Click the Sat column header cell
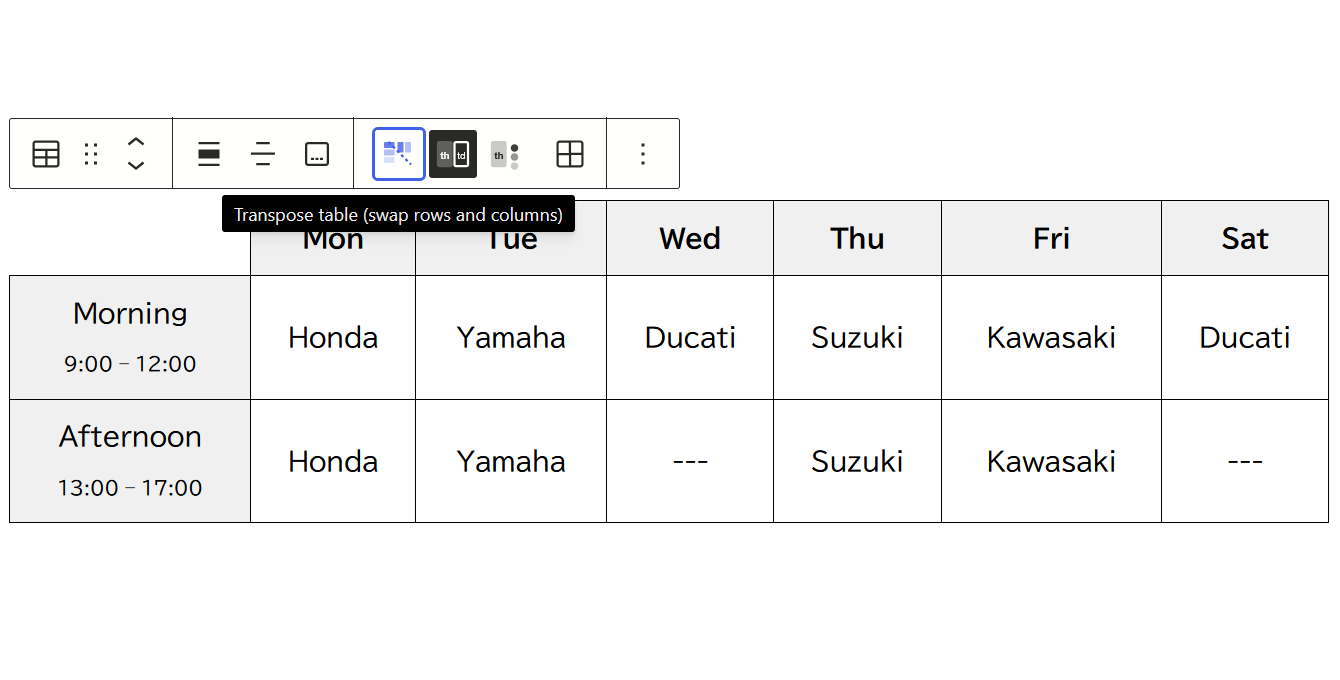The width and height of the screenshot is (1340, 680). click(1245, 238)
